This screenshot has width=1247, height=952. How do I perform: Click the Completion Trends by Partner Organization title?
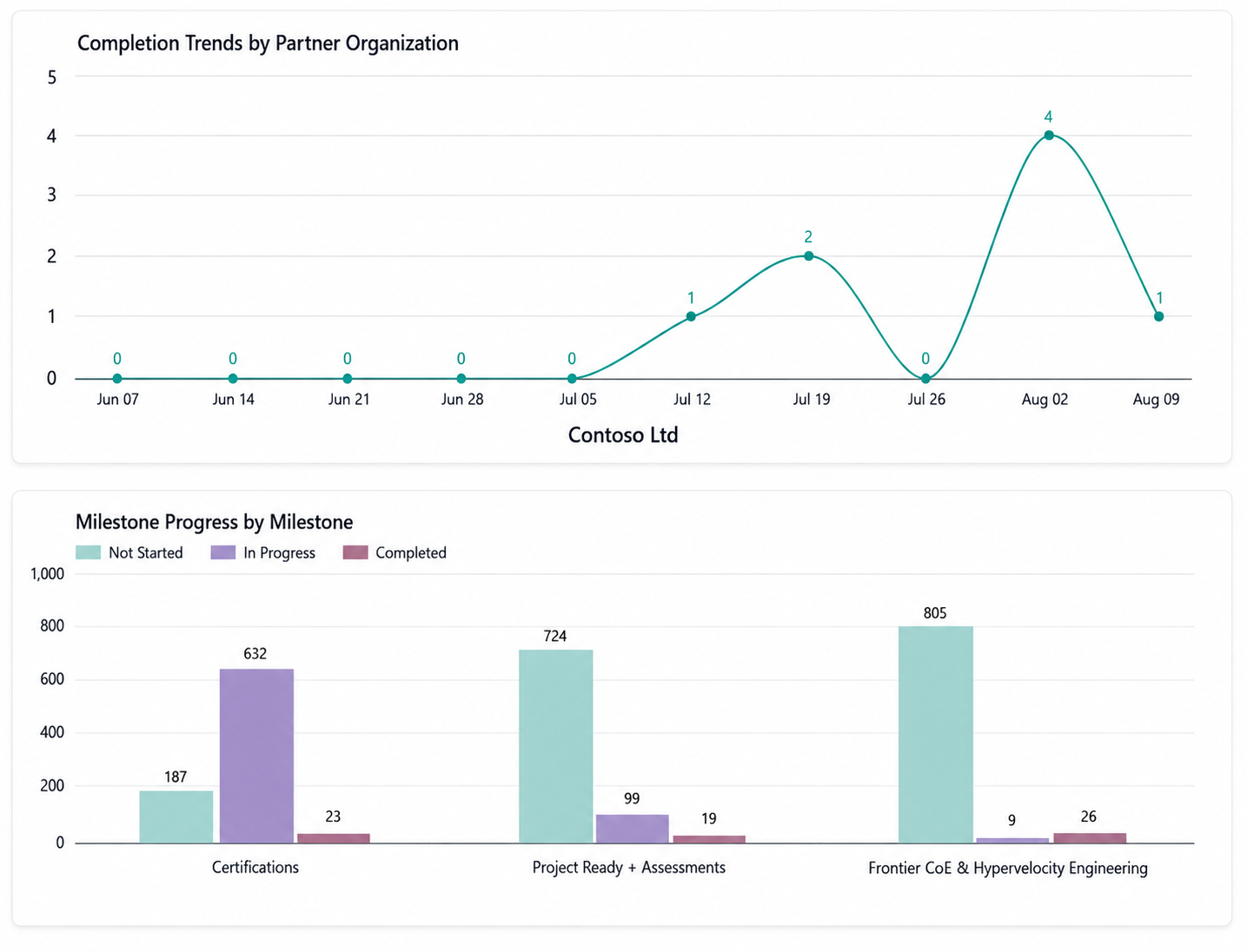pyautogui.click(x=268, y=43)
